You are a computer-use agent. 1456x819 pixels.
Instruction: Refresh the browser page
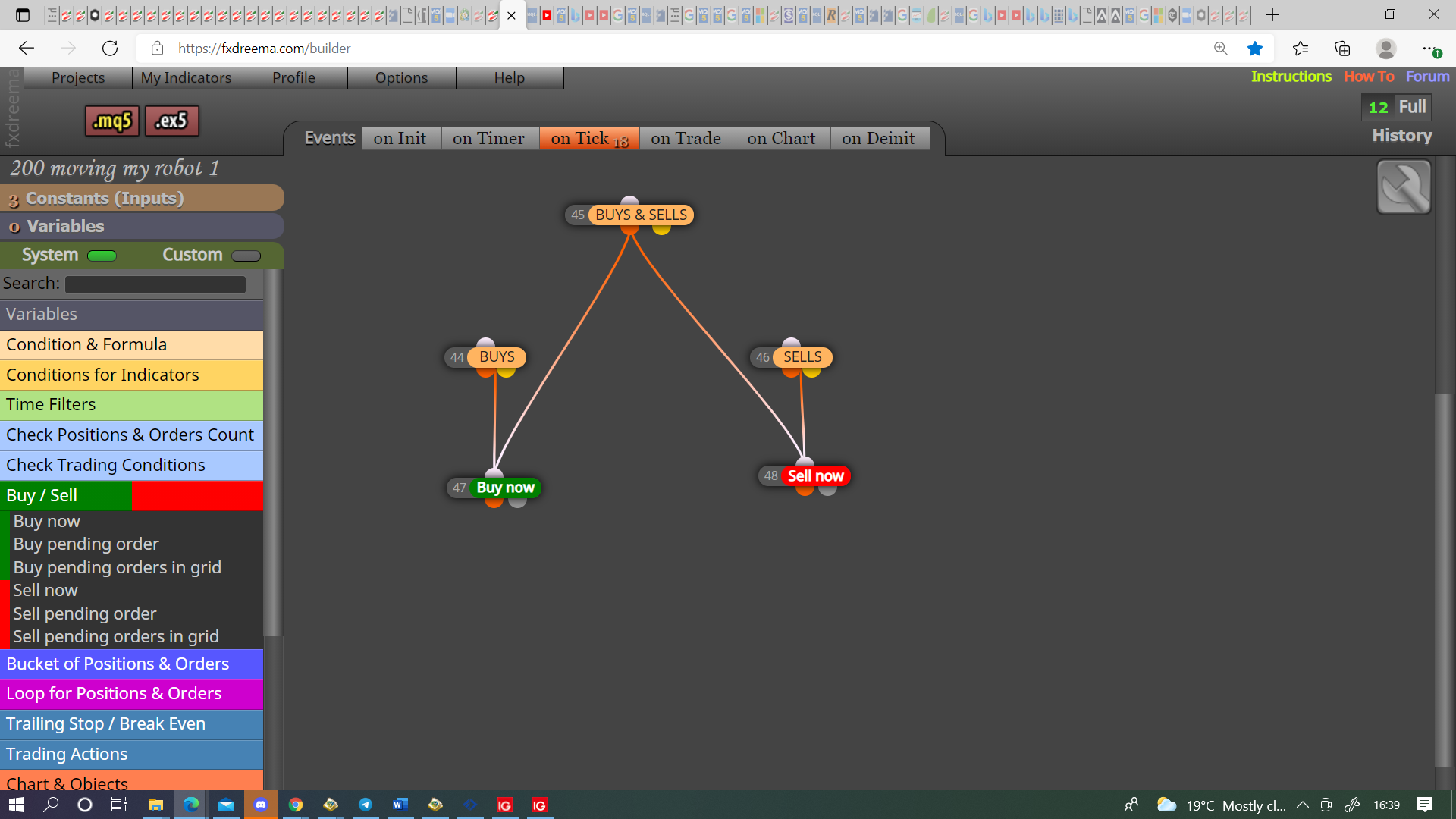(x=110, y=49)
